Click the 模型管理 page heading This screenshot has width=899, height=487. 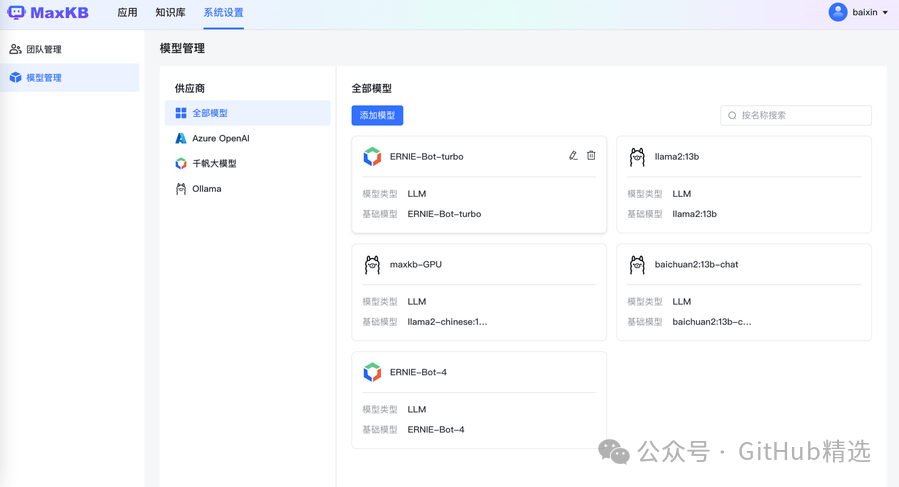click(182, 48)
